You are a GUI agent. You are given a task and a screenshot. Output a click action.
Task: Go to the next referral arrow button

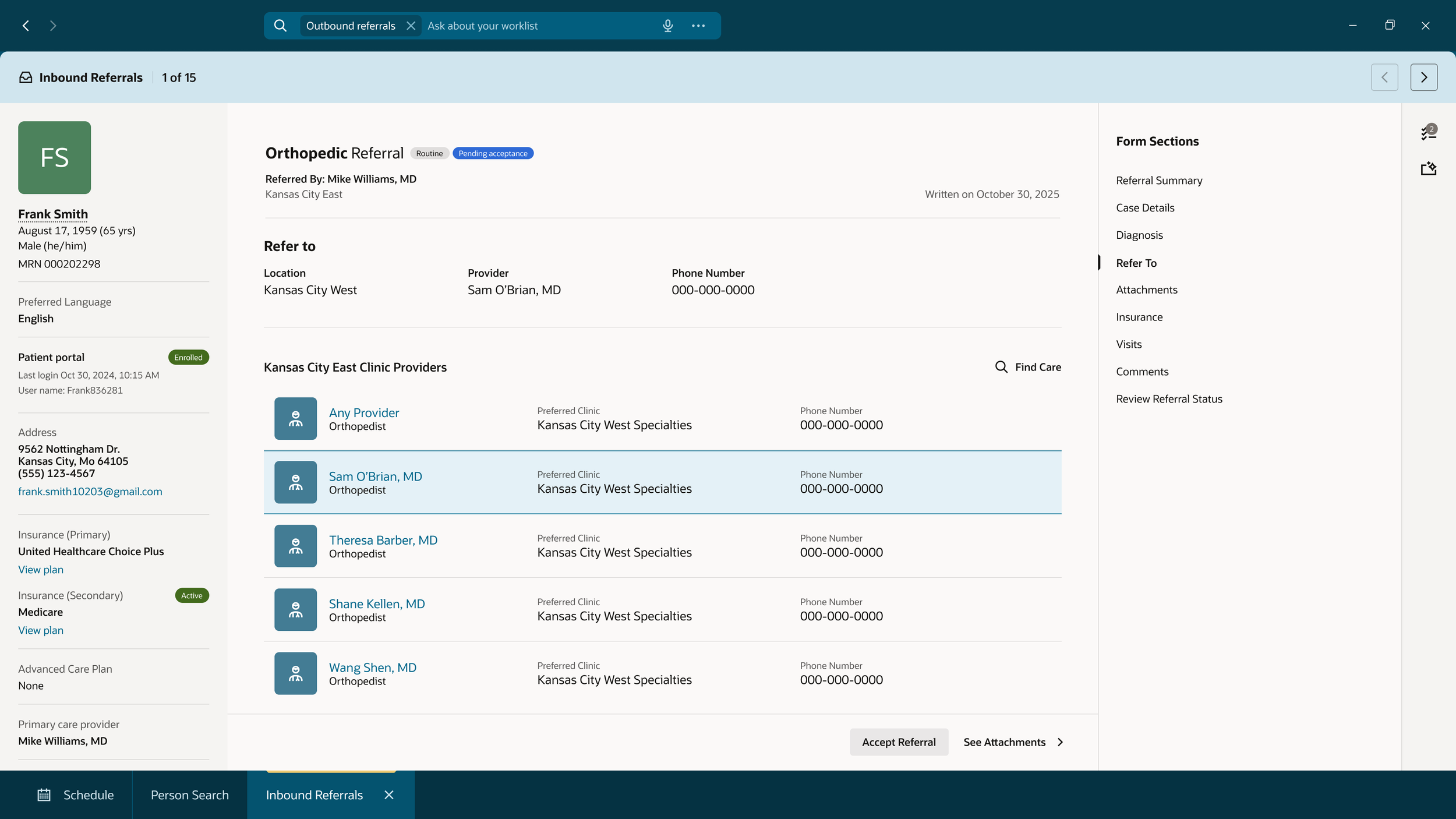click(x=1423, y=77)
